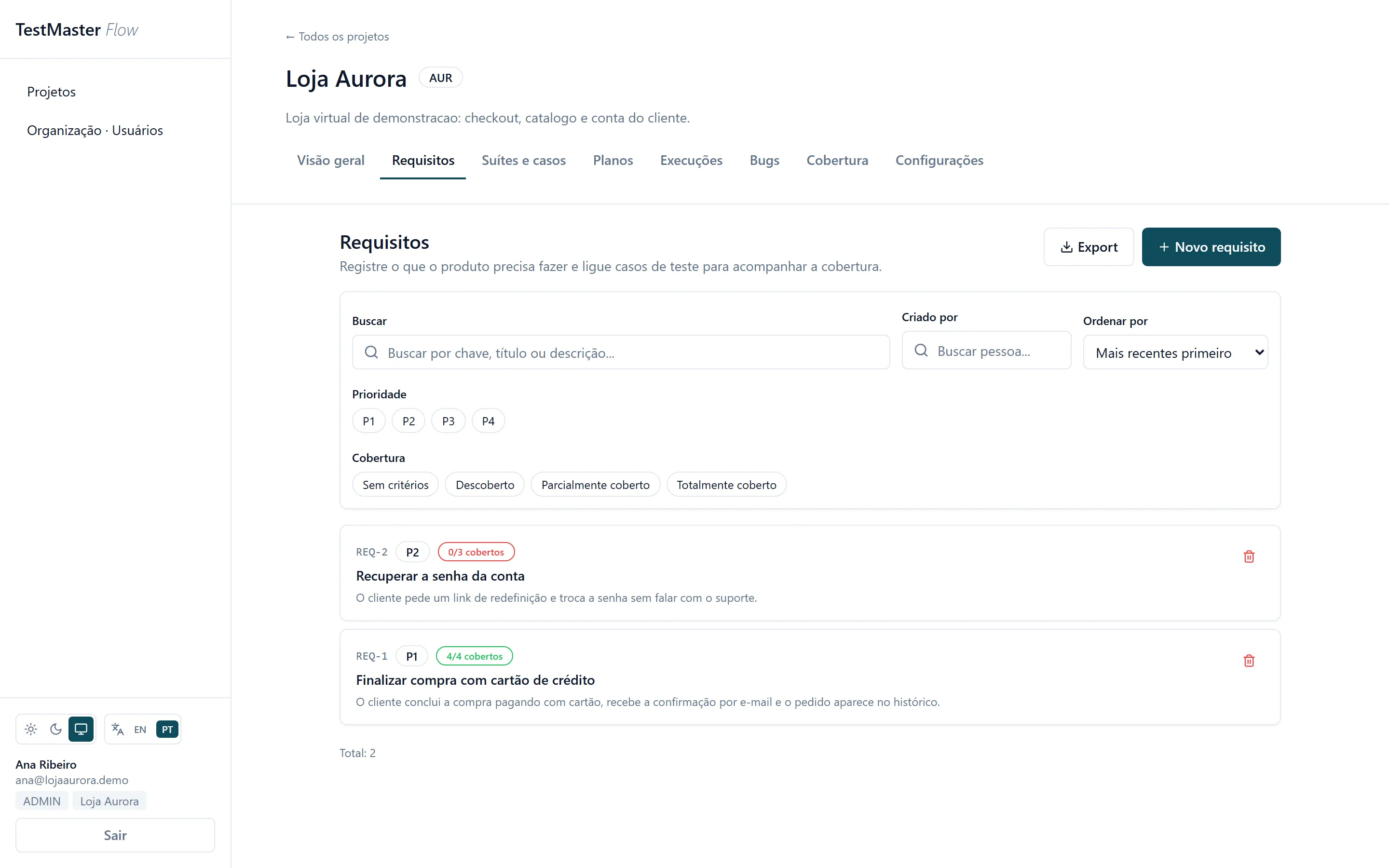
Task: Focus the Buscar por chave search field
Action: tap(620, 353)
